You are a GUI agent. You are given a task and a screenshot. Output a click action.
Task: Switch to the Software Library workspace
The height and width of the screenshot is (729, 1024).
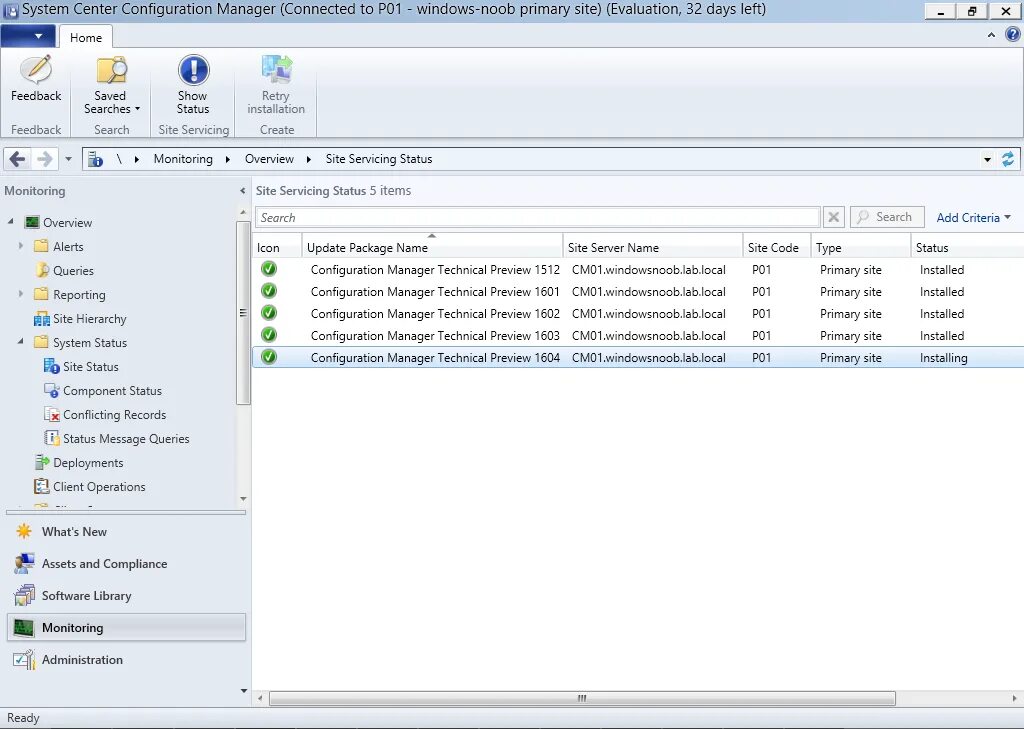click(x=127, y=596)
